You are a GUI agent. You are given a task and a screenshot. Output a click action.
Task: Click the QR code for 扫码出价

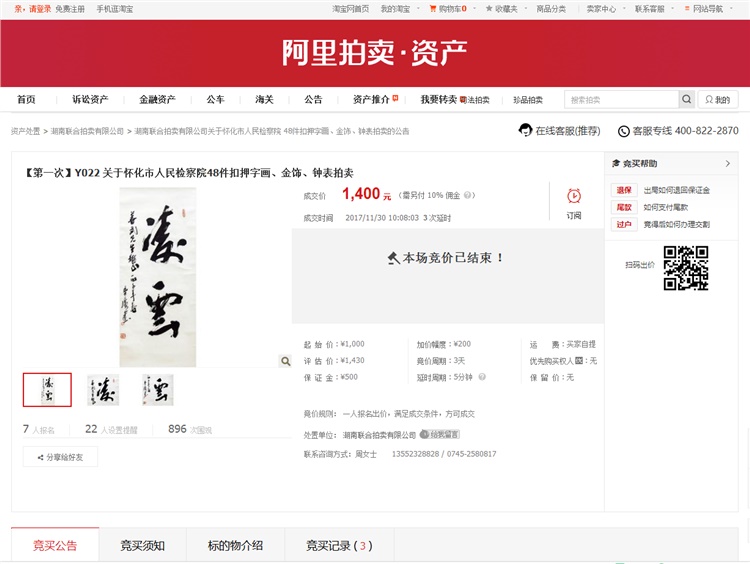685,267
